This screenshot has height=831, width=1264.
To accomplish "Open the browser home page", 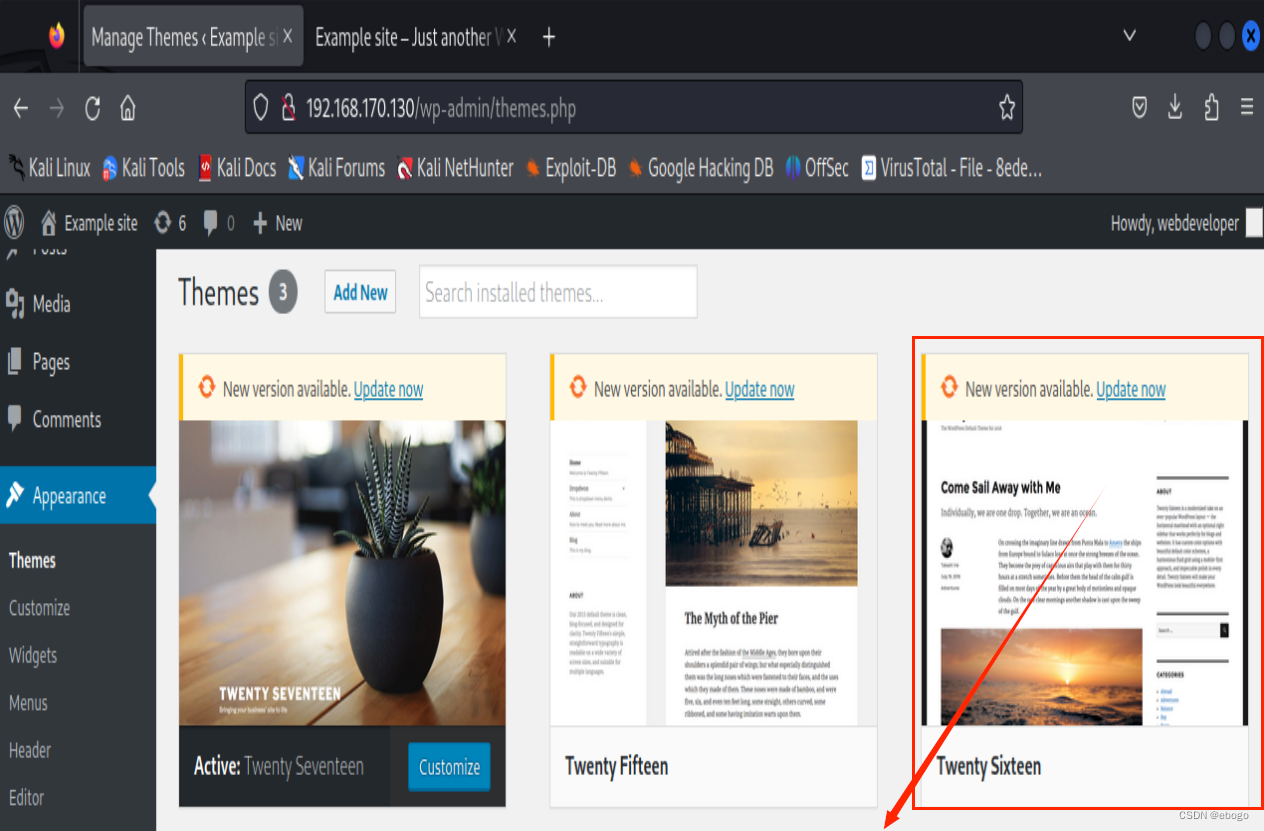I will (127, 108).
